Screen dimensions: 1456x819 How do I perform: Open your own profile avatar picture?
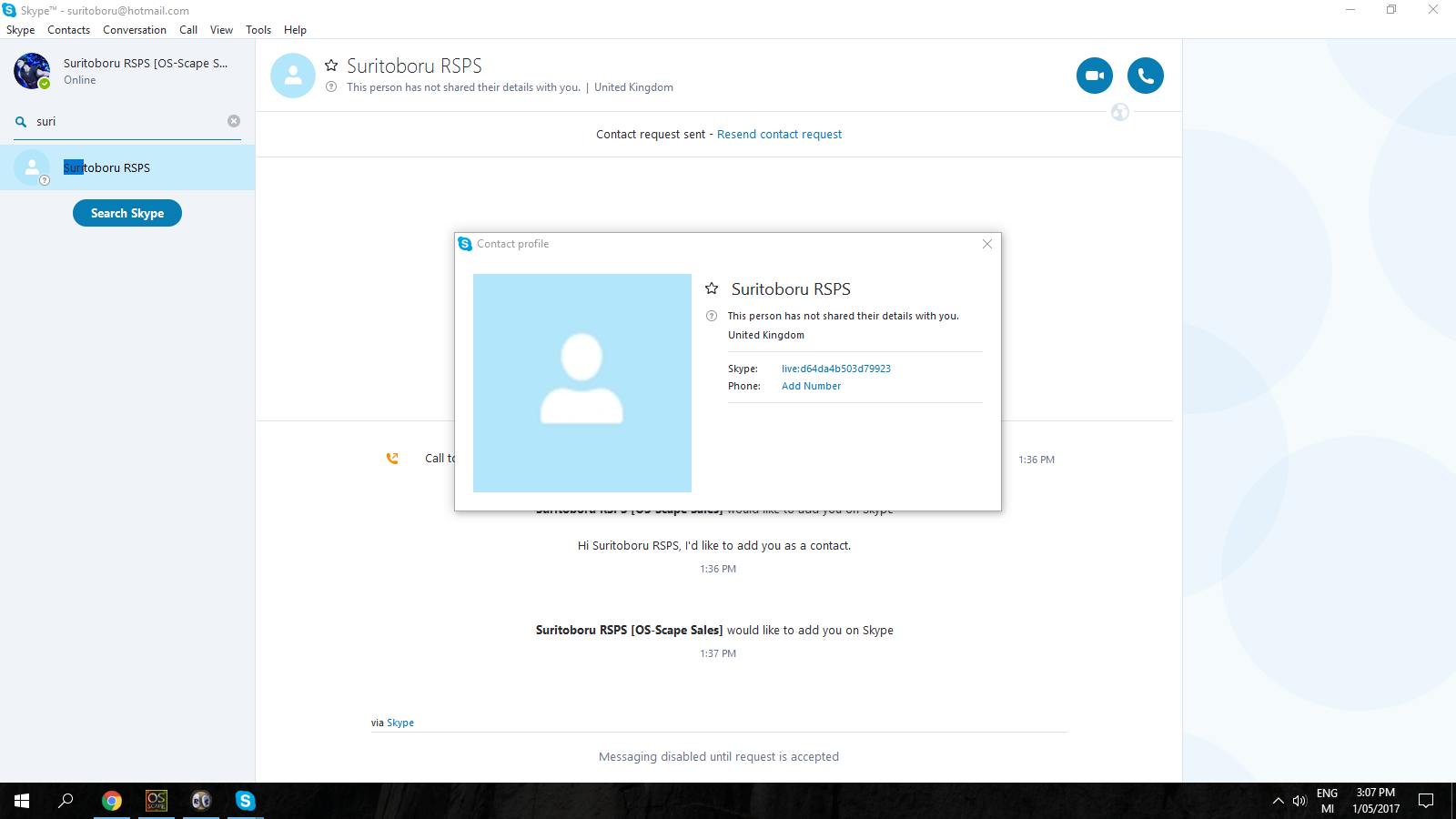point(32,71)
